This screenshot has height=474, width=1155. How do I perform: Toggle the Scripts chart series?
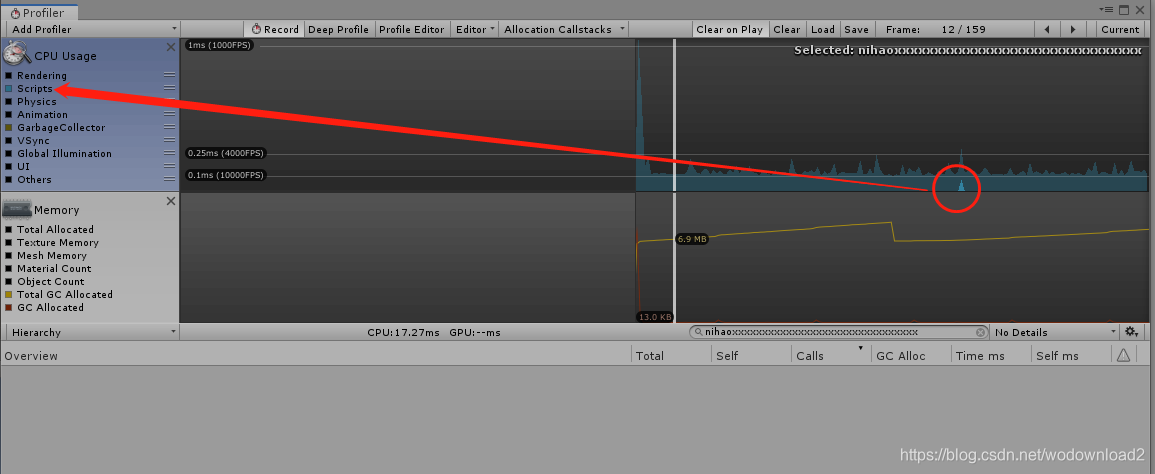9,88
